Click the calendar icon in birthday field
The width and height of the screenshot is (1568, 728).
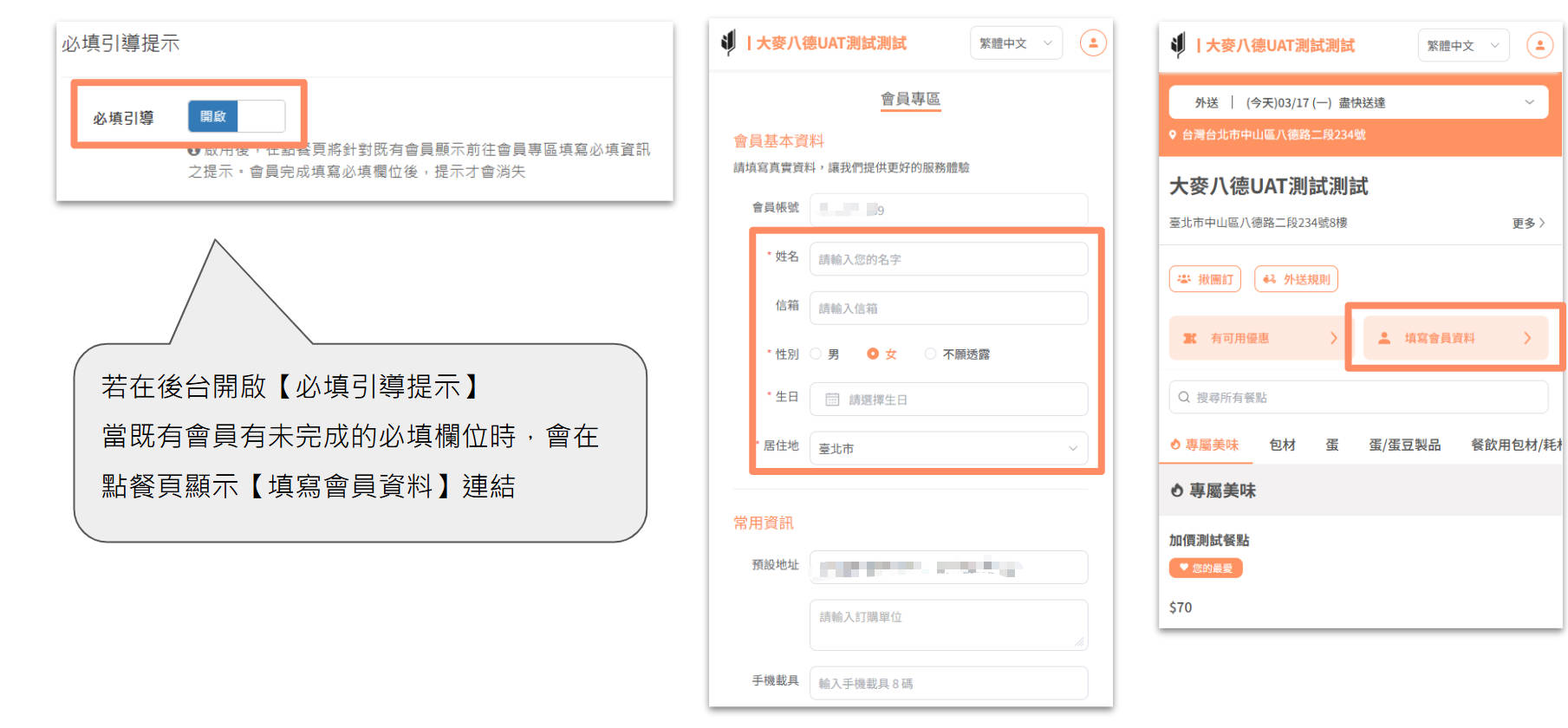(x=832, y=400)
